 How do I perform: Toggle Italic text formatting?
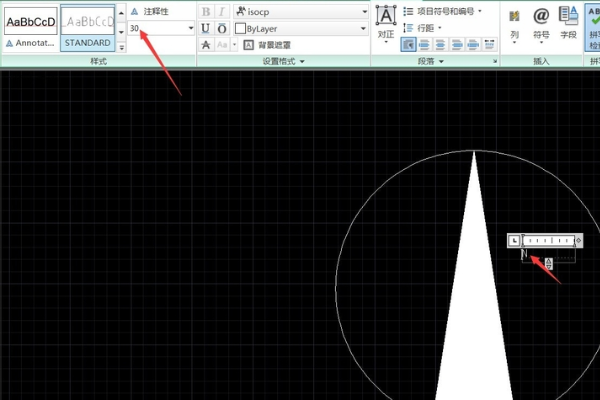point(222,12)
